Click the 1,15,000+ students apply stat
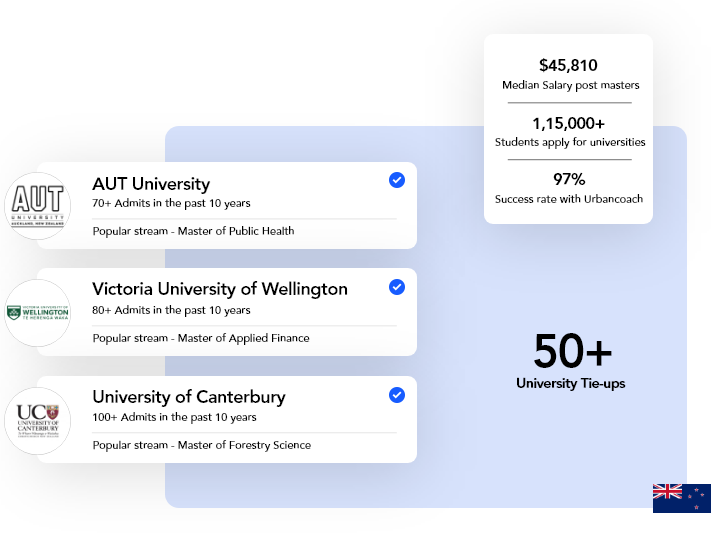This screenshot has height=557, width=711. [x=570, y=132]
